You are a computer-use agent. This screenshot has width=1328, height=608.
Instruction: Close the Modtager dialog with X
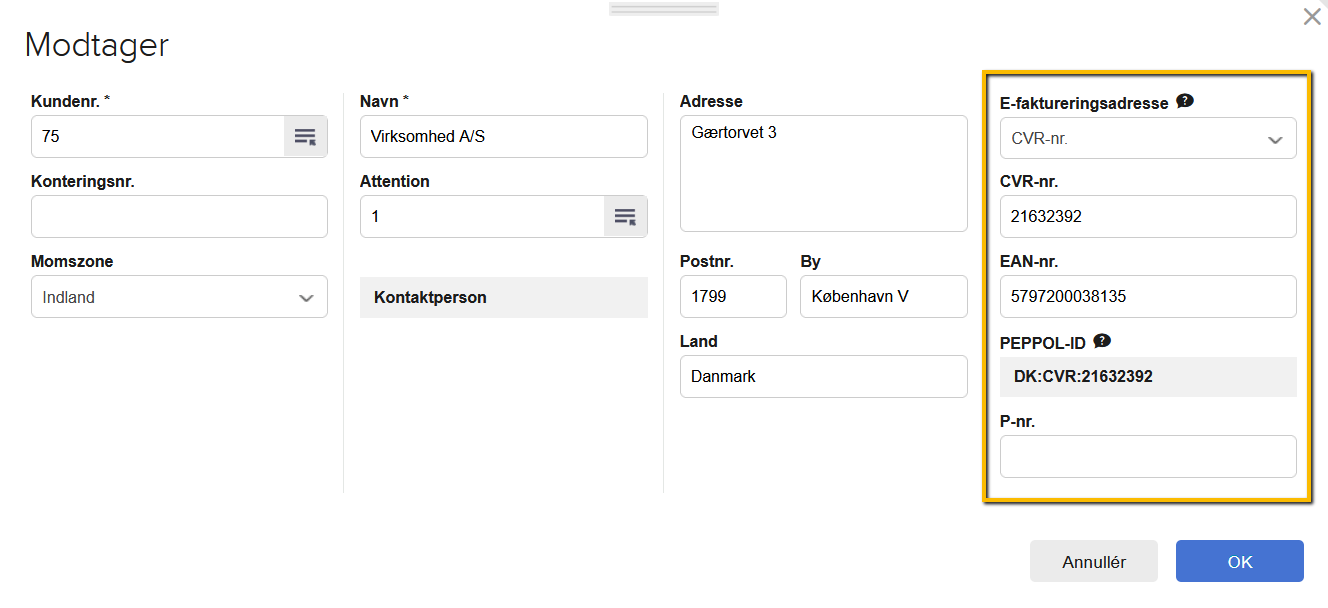pyautogui.click(x=1311, y=17)
